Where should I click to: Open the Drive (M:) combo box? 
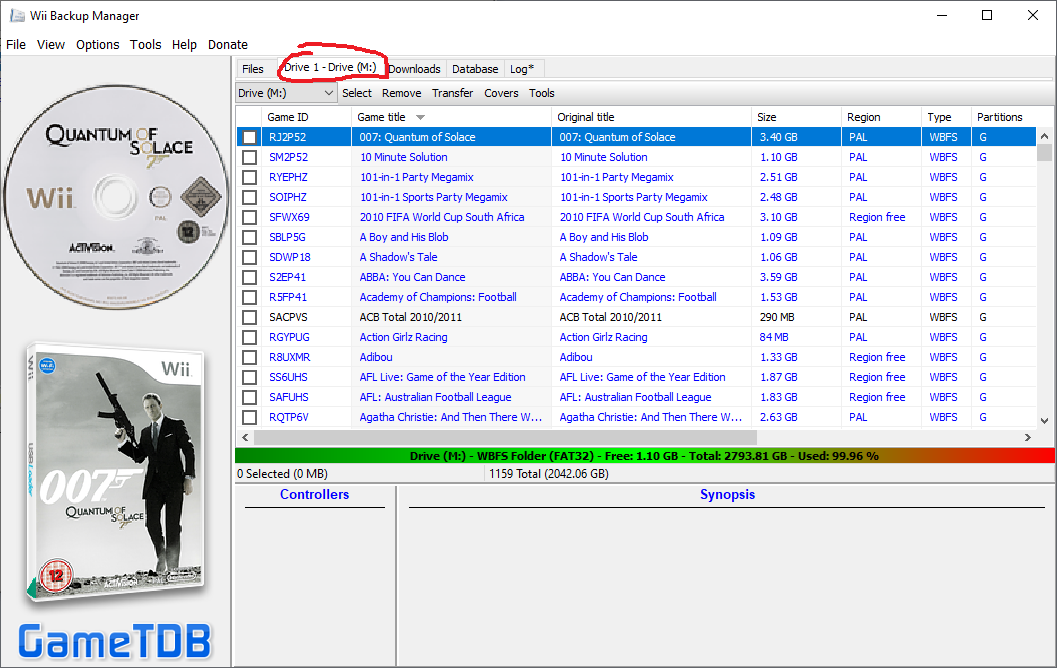(x=286, y=93)
